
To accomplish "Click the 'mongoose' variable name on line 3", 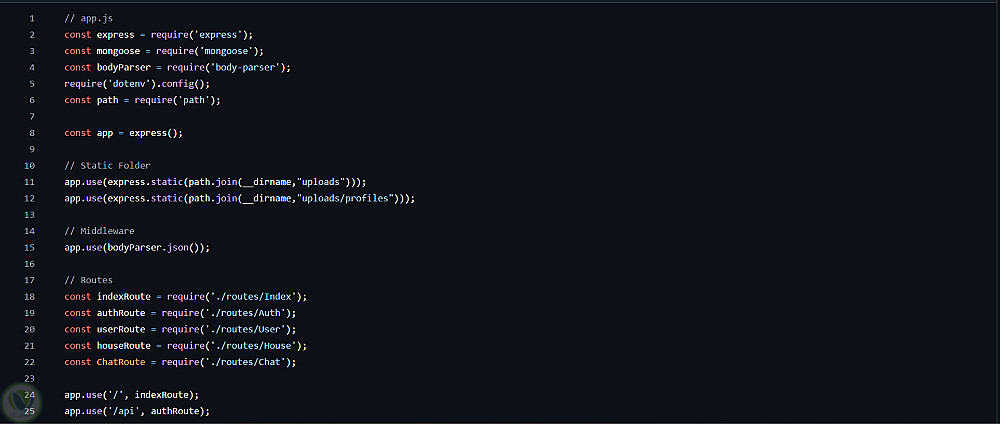I will tap(120, 51).
